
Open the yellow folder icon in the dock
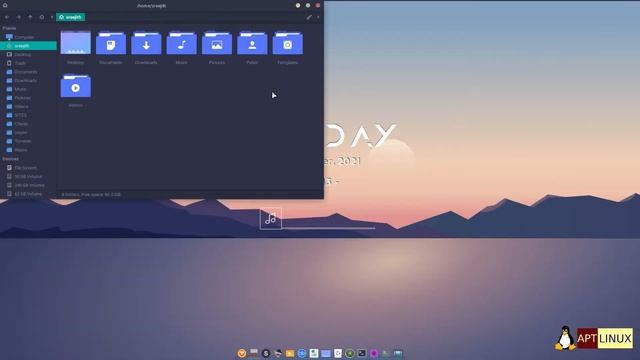[x=290, y=353]
